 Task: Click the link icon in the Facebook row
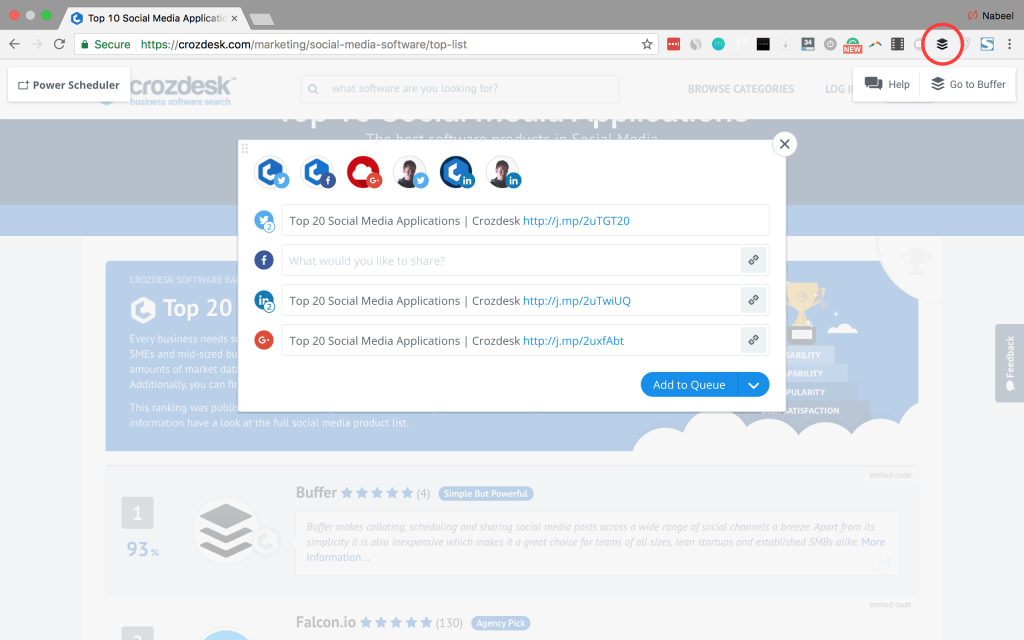pyautogui.click(x=753, y=260)
